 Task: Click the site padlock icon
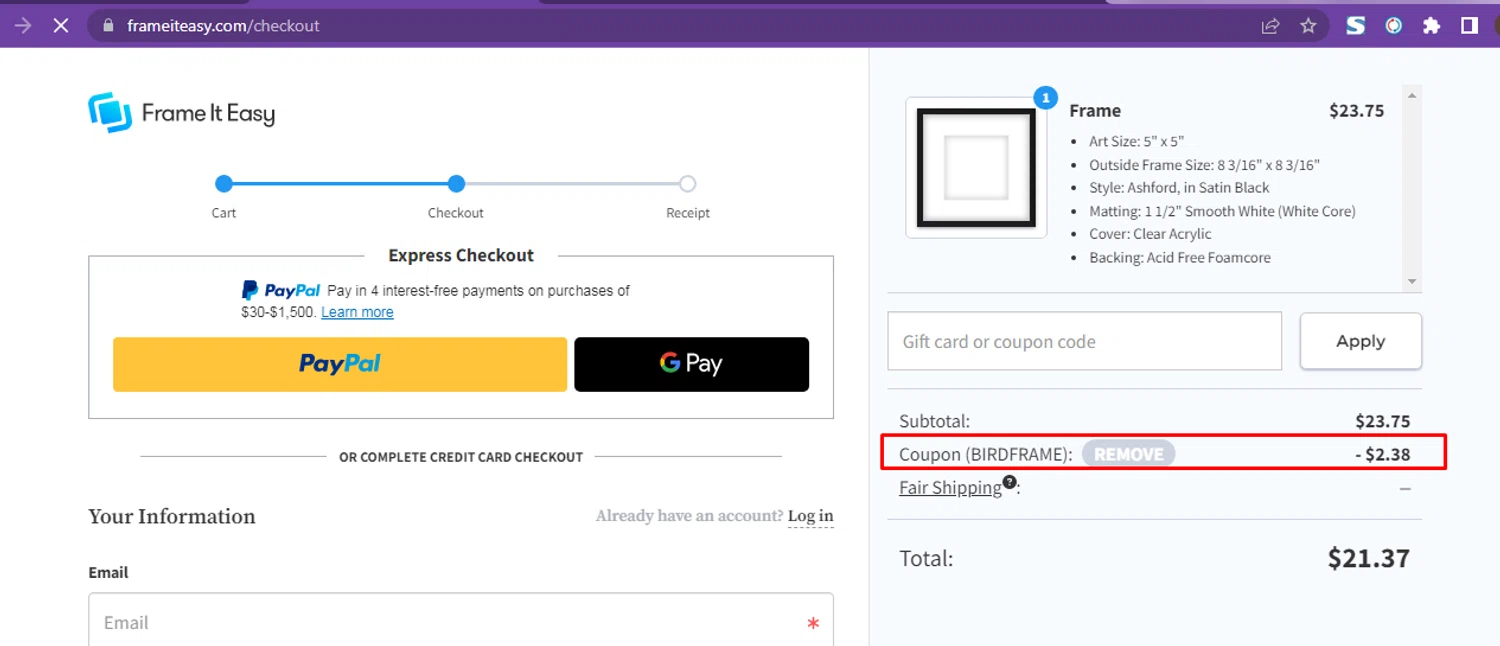[x=108, y=26]
